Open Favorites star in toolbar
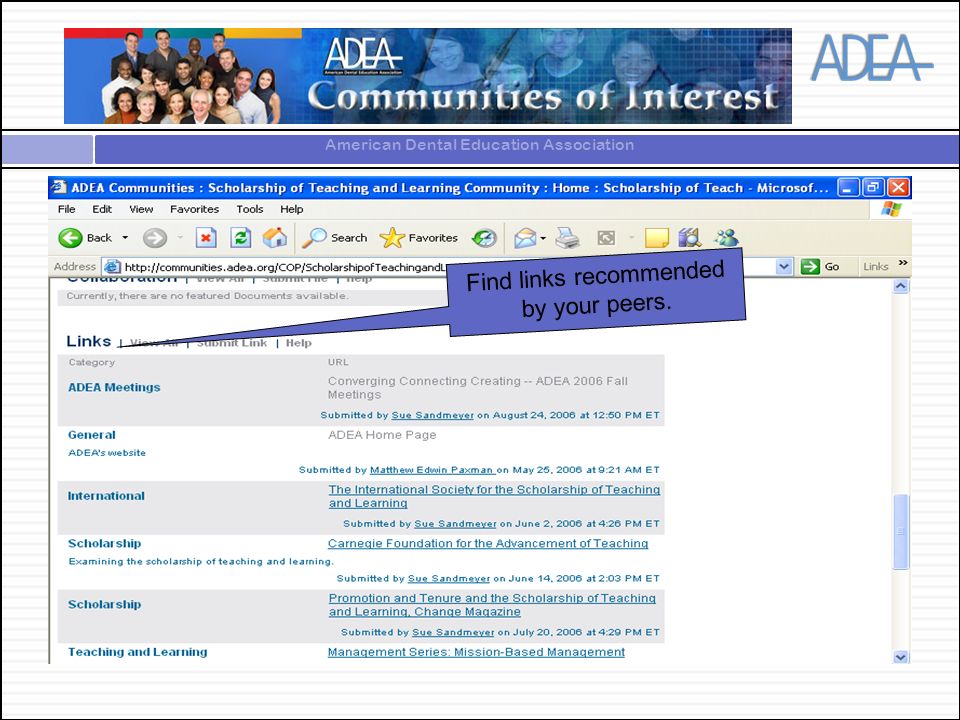 419,238
